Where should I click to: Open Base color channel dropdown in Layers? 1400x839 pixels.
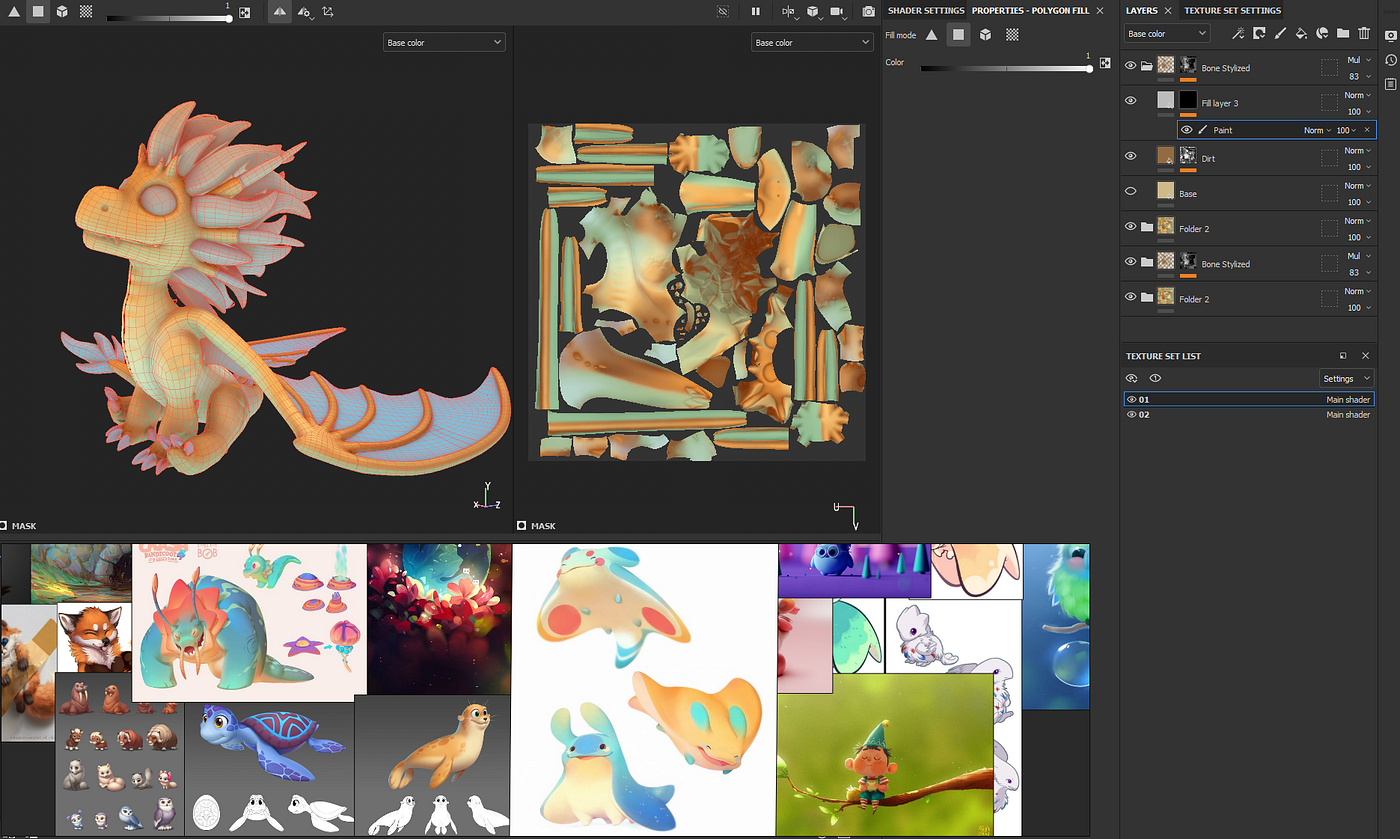tap(1166, 34)
